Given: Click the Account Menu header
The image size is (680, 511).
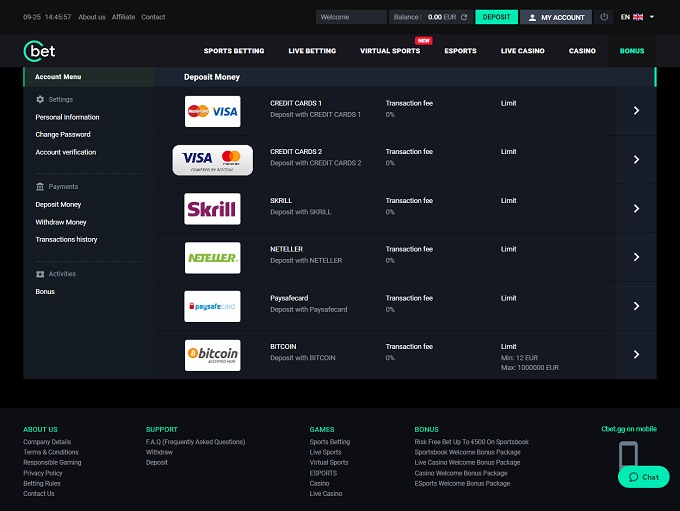Looking at the screenshot, I should (89, 77).
